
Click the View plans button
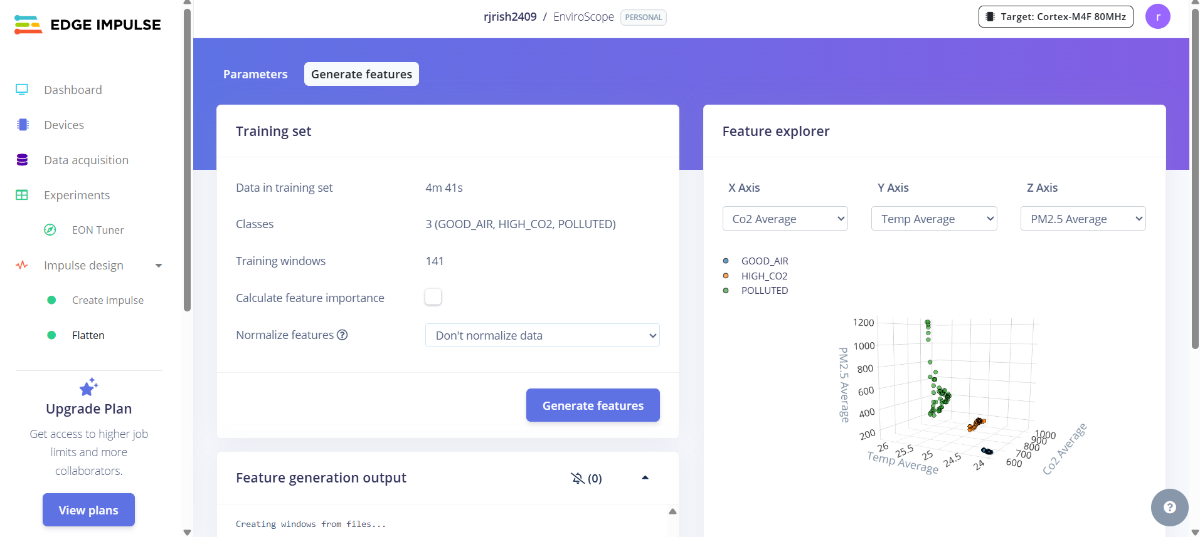[x=88, y=510]
